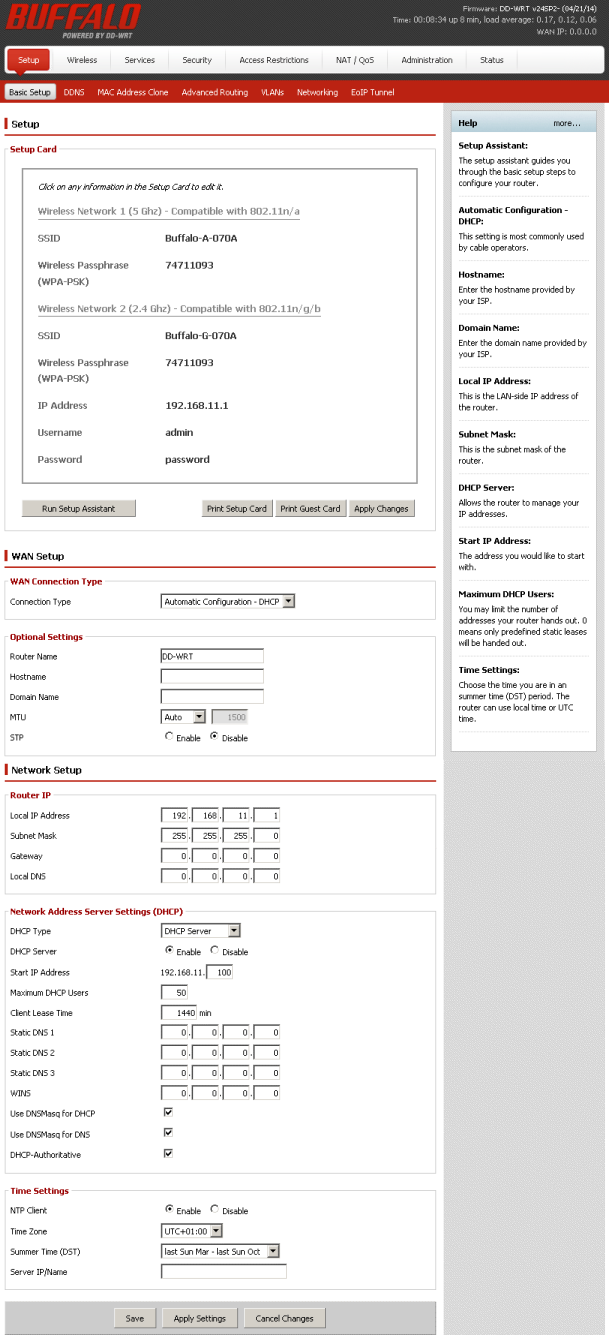Click the 2.4 GHz SSID Buffalo-G-070A

(201, 336)
